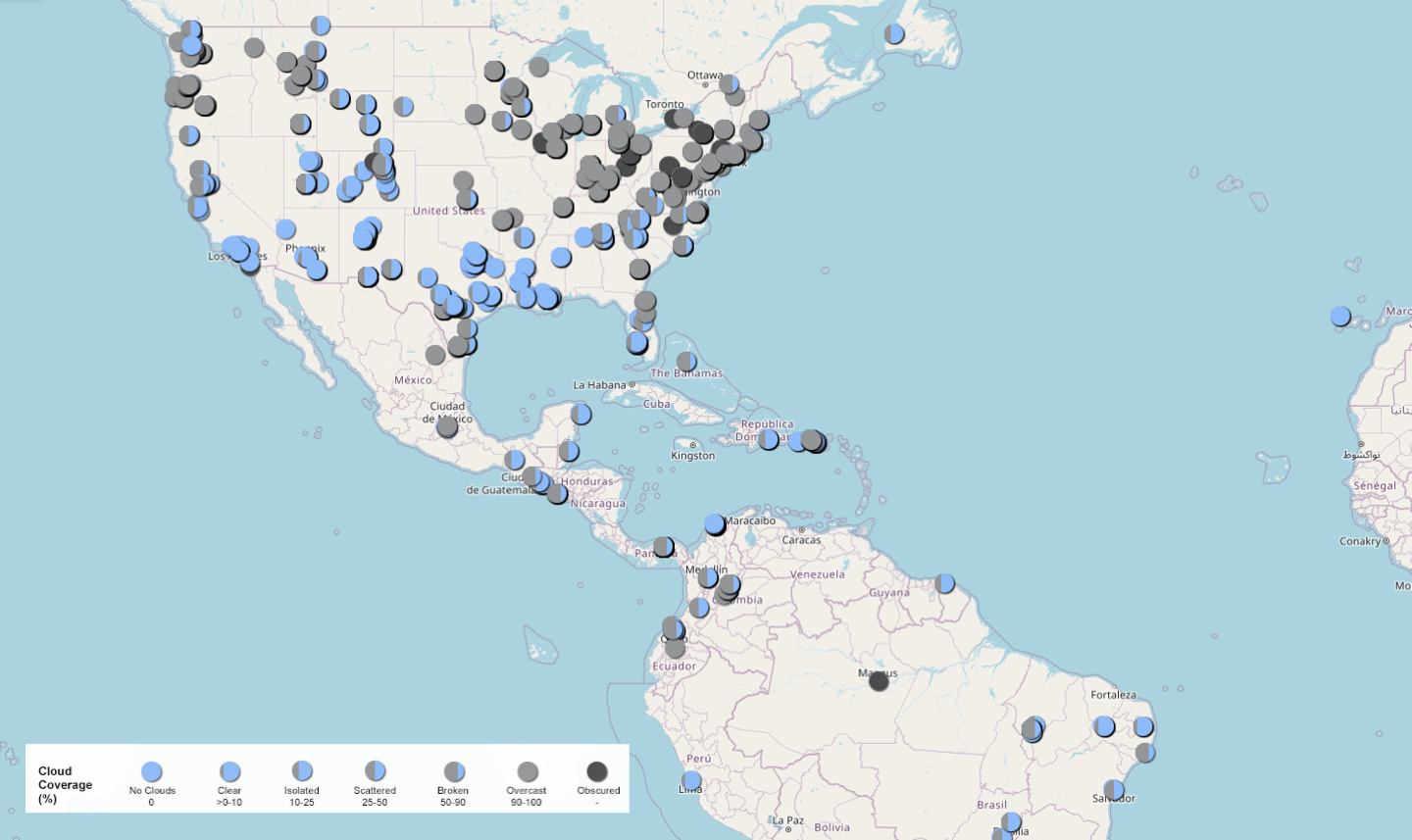Viewport: 1412px width, 840px height.
Task: Select the overcast marker in Missouri area
Action: pos(563,207)
